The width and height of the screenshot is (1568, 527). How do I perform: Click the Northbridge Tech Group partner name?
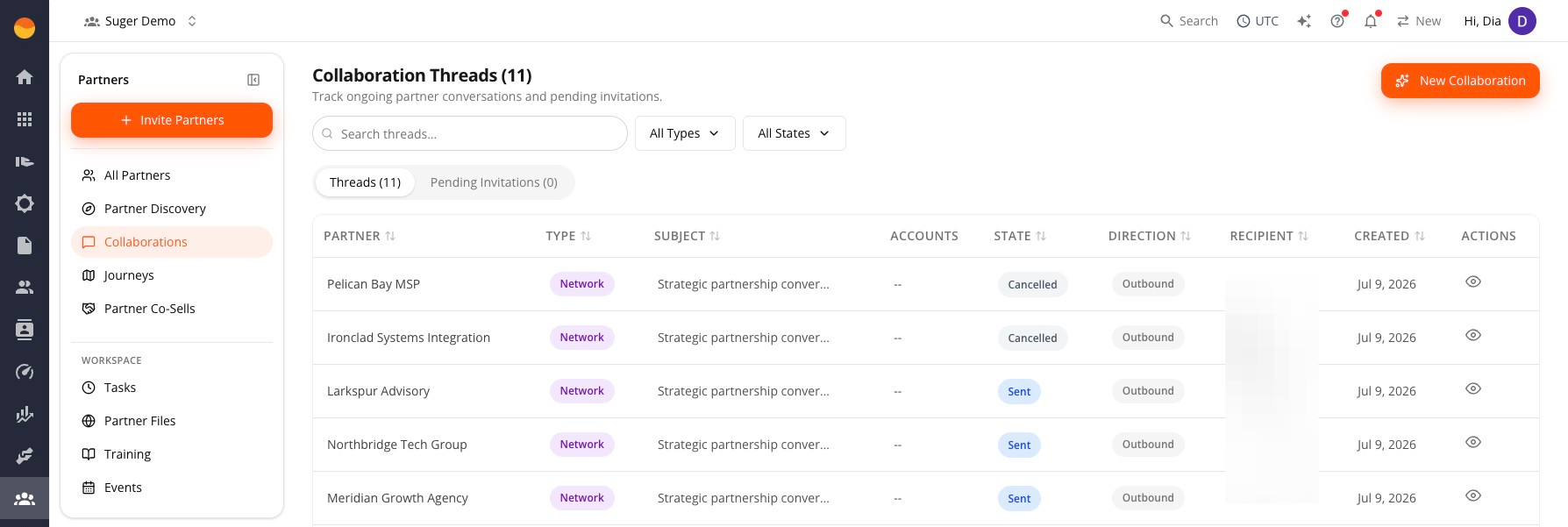(x=396, y=445)
